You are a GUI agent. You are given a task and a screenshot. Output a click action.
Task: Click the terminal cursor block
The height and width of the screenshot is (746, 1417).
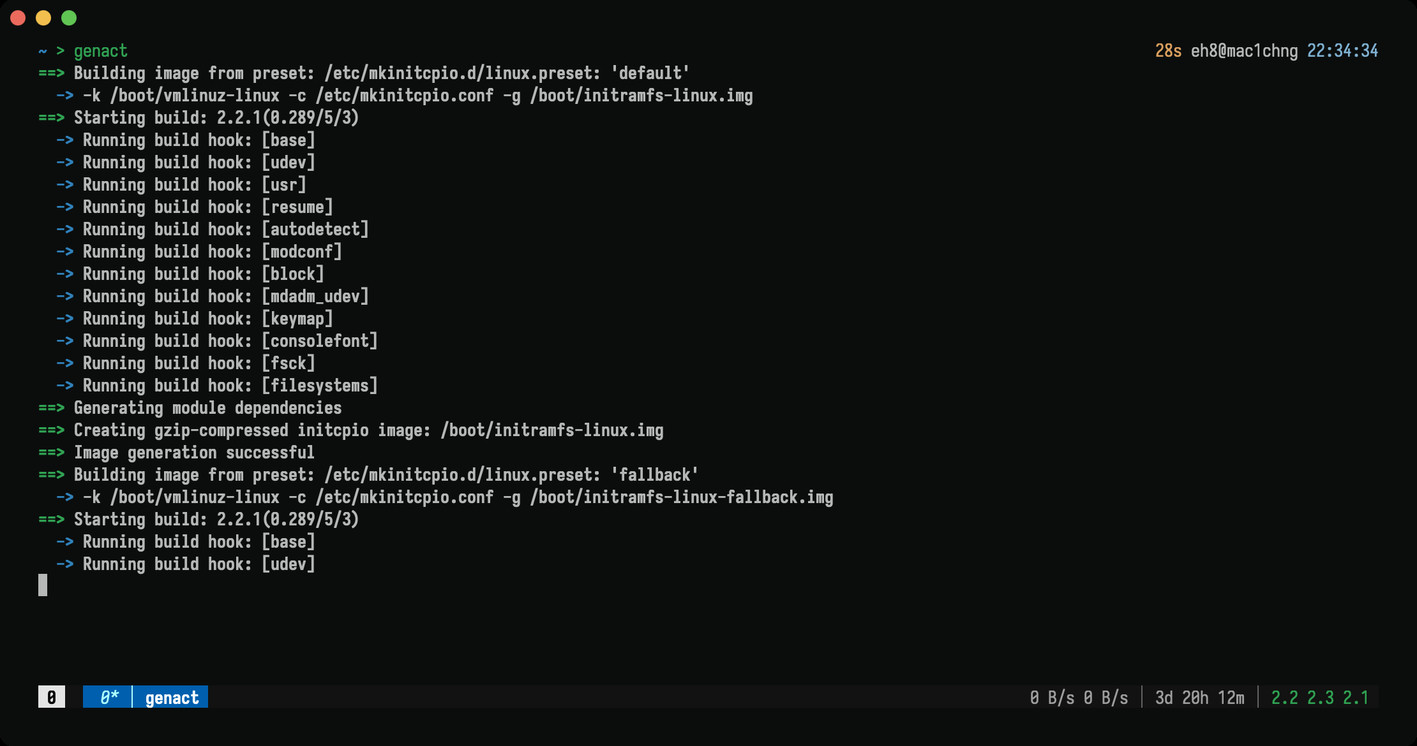43,585
